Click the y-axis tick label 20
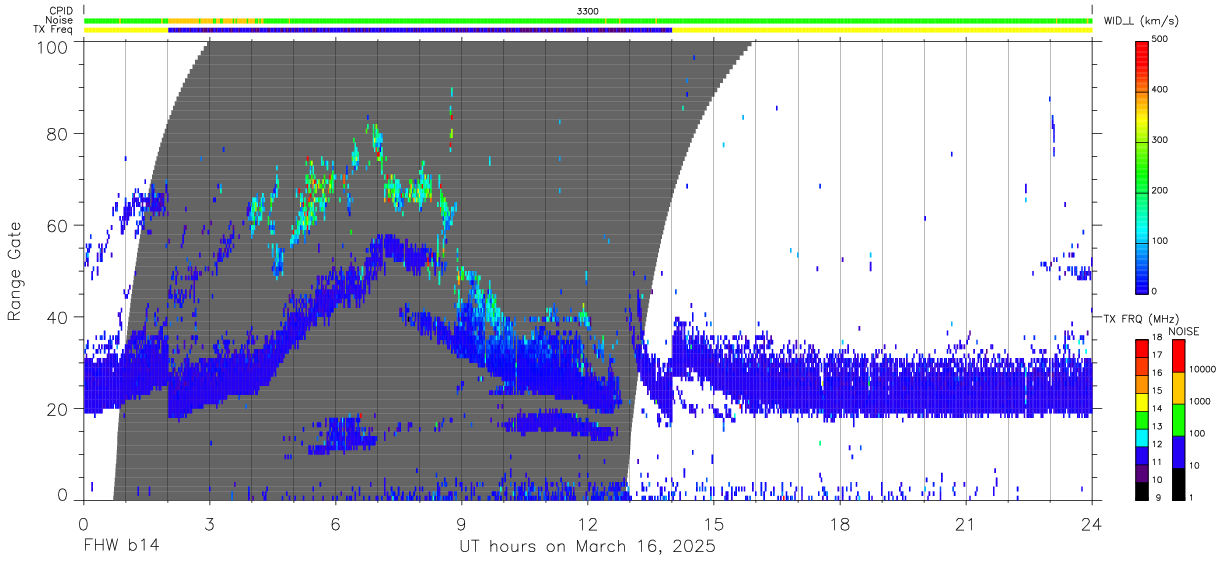The width and height of the screenshot is (1228, 567). point(58,409)
